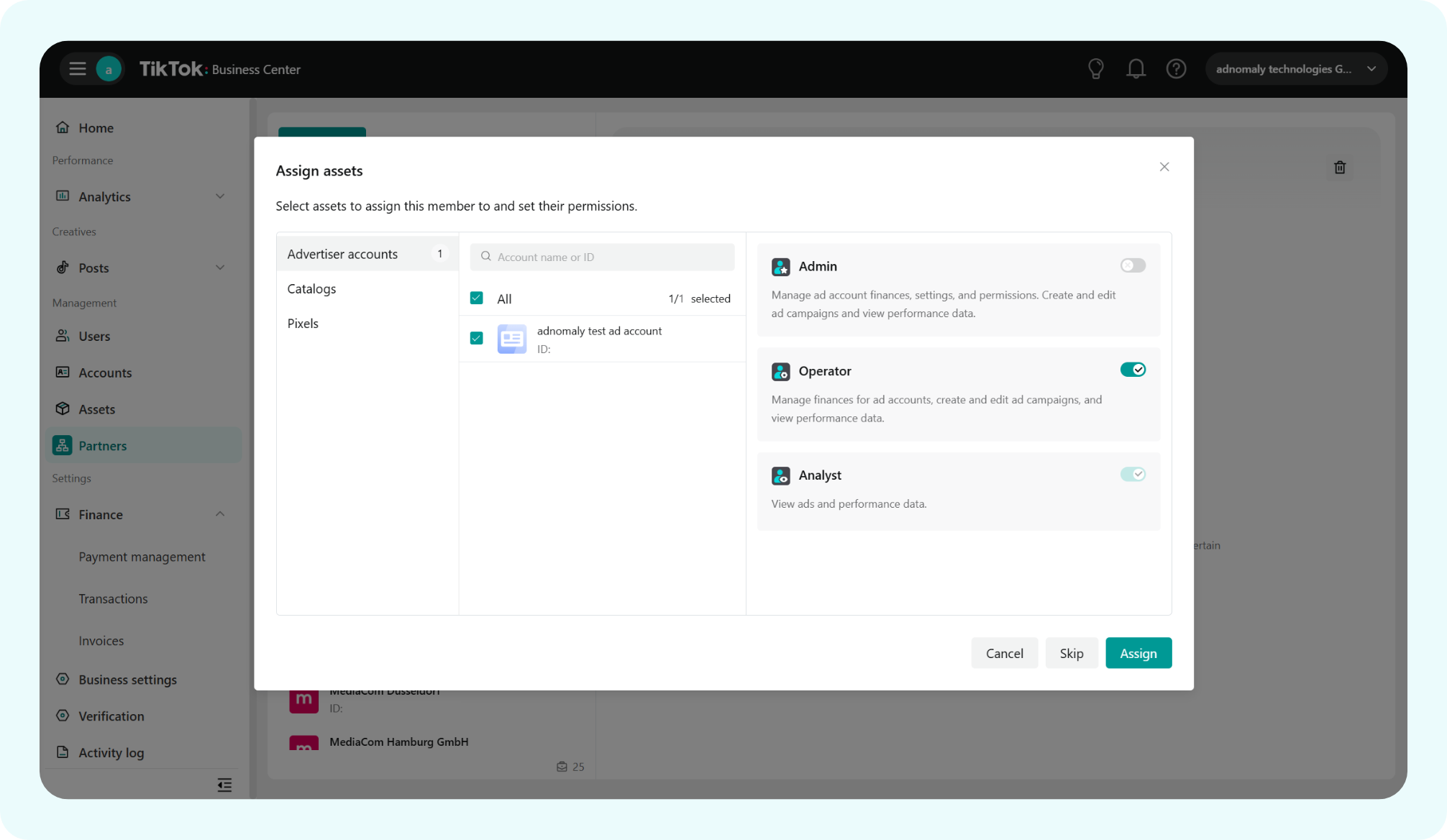
Task: Uncheck the All accounts checkbox
Action: point(476,298)
